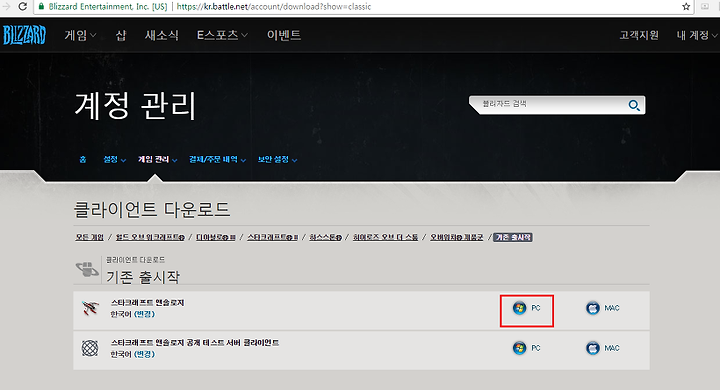Filter downloads by 스타크래프트 II
This screenshot has height=390, width=720.
273,237
